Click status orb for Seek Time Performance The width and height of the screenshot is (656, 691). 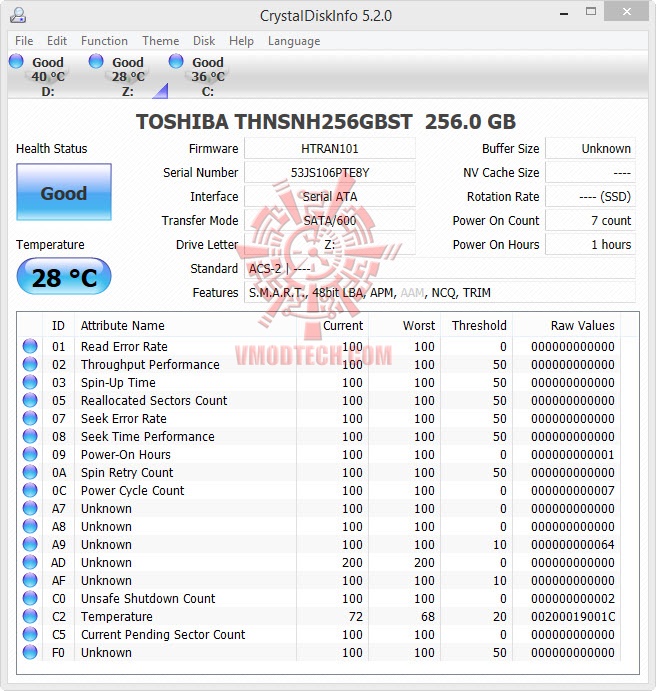(30, 436)
